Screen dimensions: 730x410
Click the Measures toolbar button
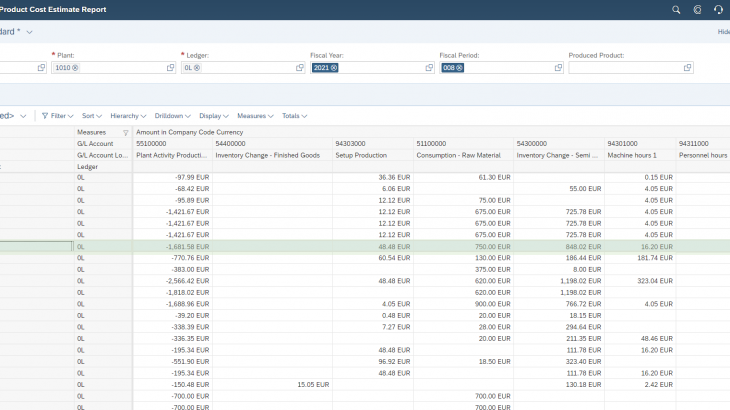pos(255,116)
